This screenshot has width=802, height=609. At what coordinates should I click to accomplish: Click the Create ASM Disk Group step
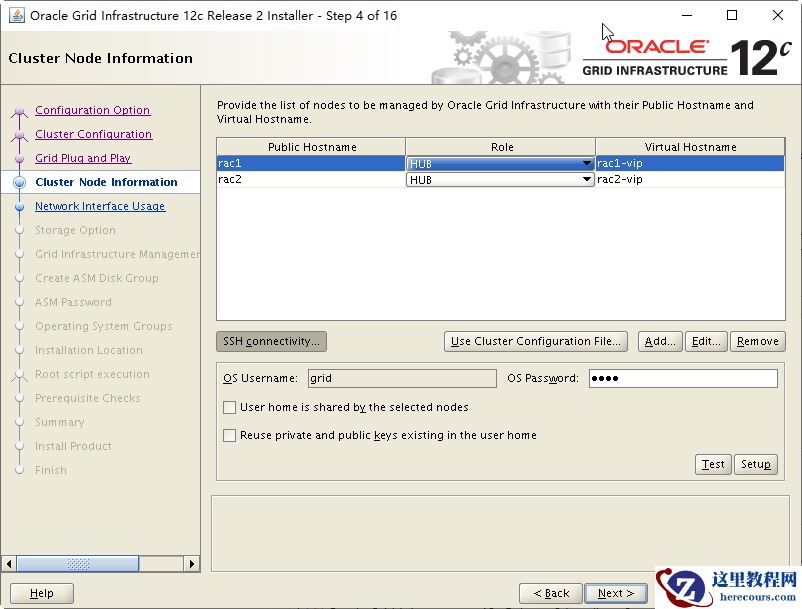pyautogui.click(x=97, y=278)
